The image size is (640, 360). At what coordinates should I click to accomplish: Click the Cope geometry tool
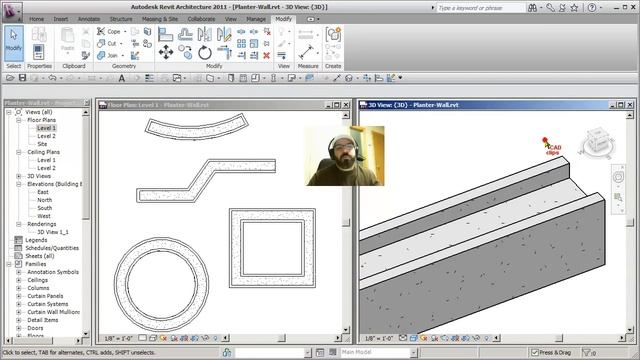[109, 31]
